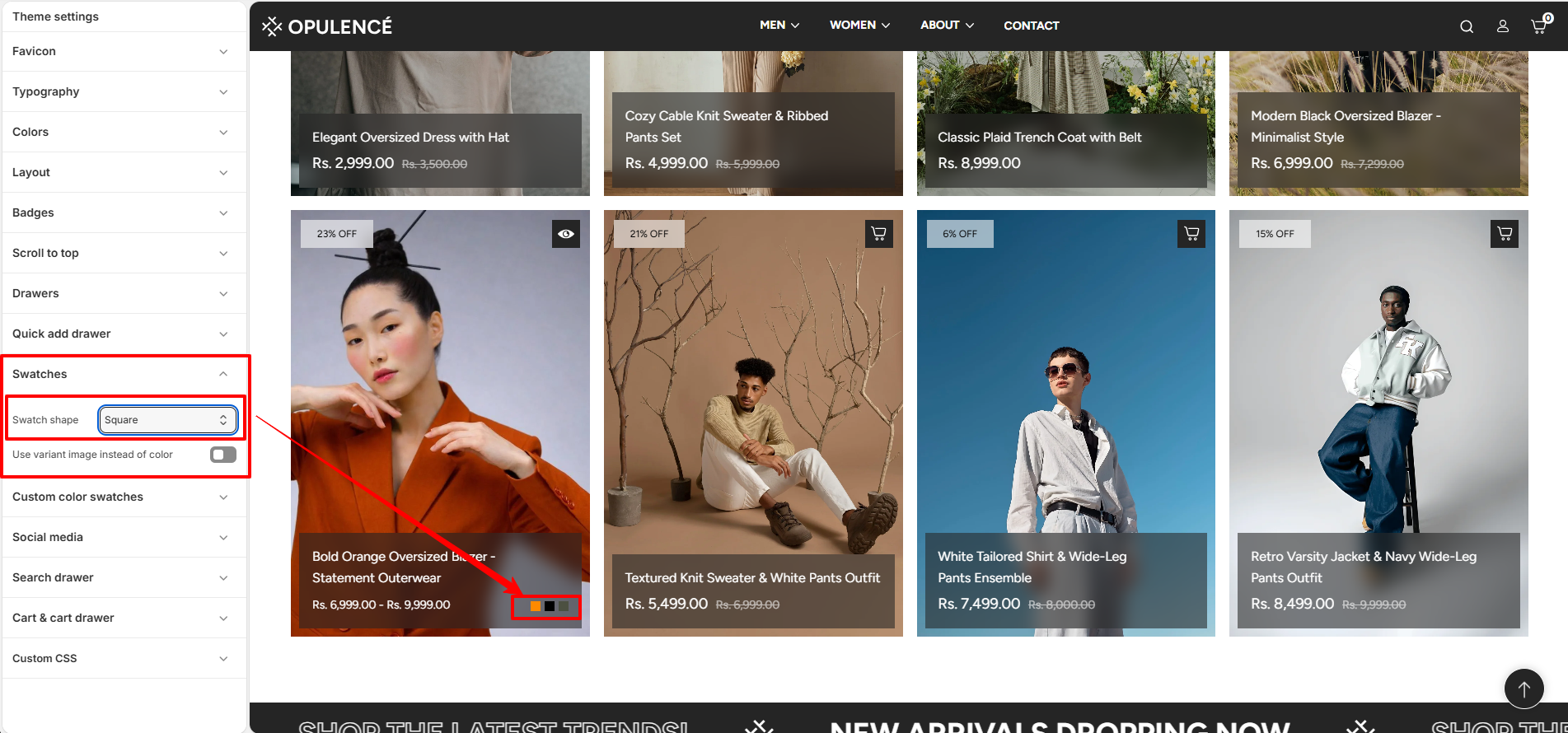Toggle Use variant image instead of color
Screen dimensions: 1568x733
click(x=223, y=455)
